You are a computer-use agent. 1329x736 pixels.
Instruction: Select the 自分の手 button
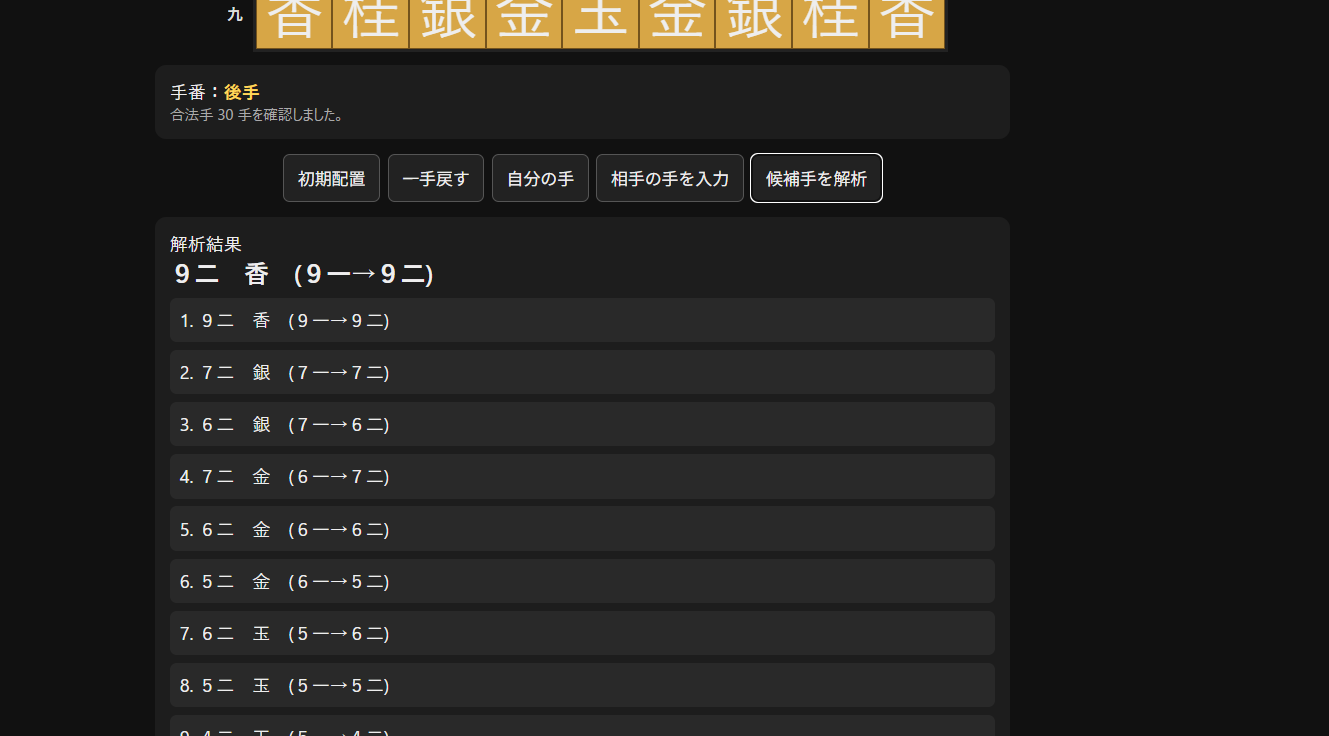pyautogui.click(x=540, y=178)
